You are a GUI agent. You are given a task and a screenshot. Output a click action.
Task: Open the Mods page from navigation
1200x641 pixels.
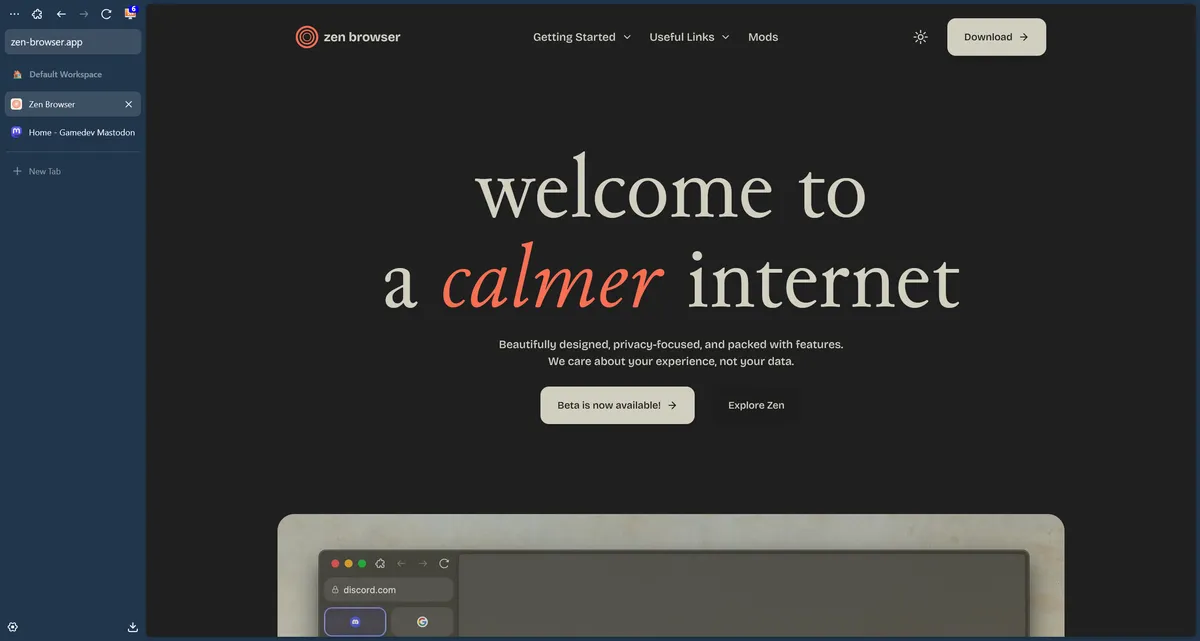tap(763, 37)
